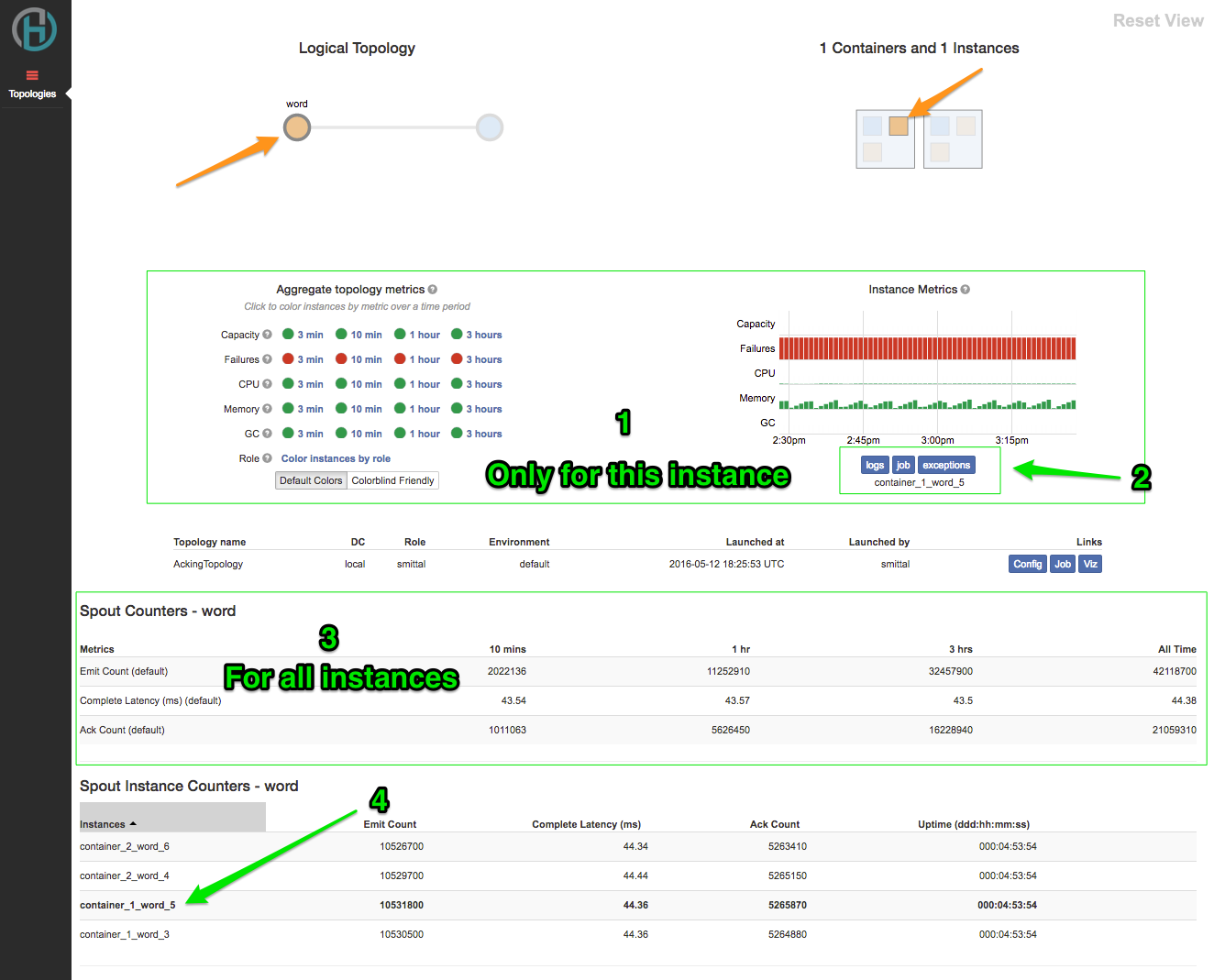
Task: Color by CPU 3 min
Action: 303,384
